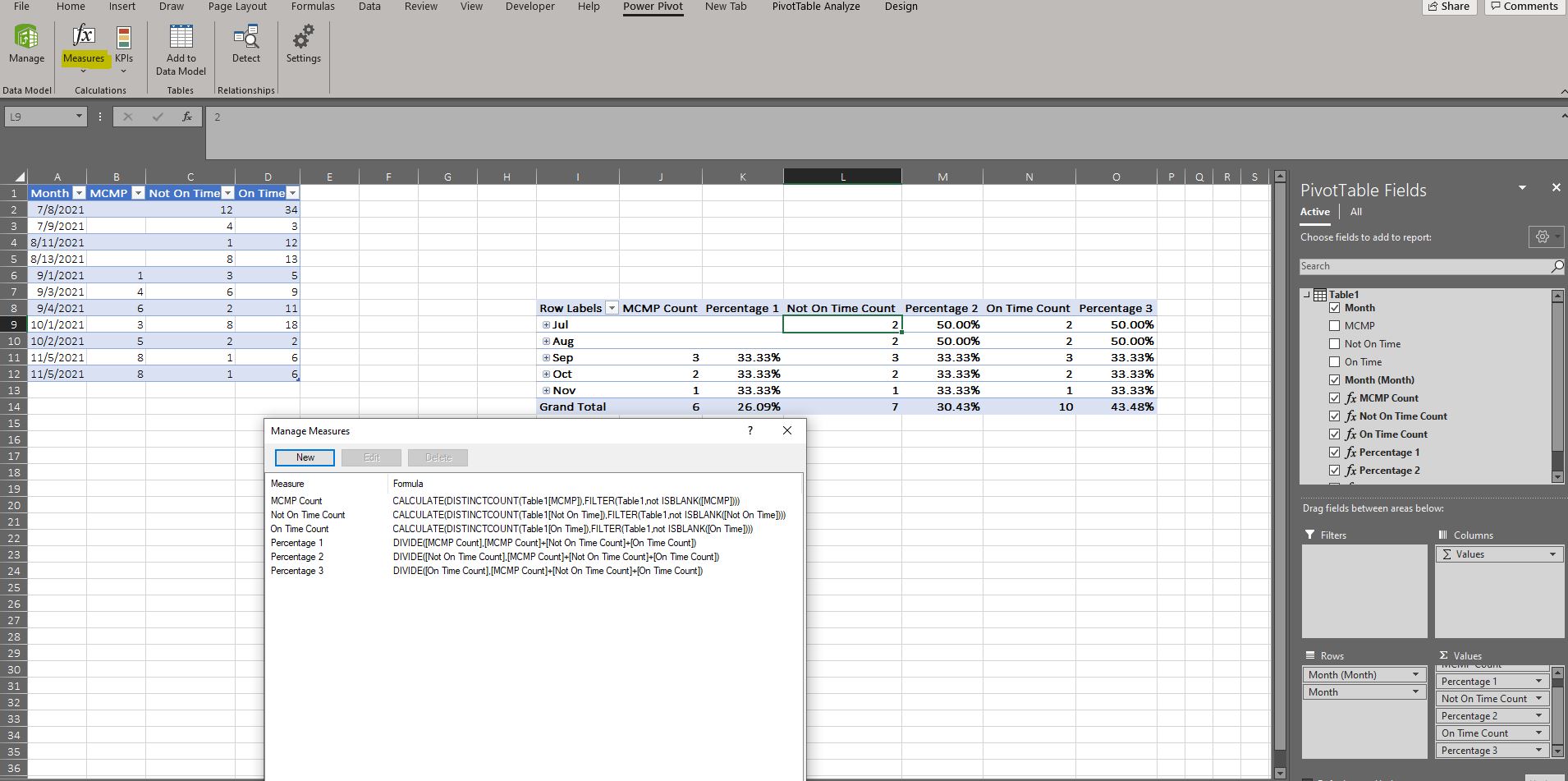The width and height of the screenshot is (1568, 781).
Task: Open the Month column filter dropdown
Action: pyautogui.click(x=79, y=193)
